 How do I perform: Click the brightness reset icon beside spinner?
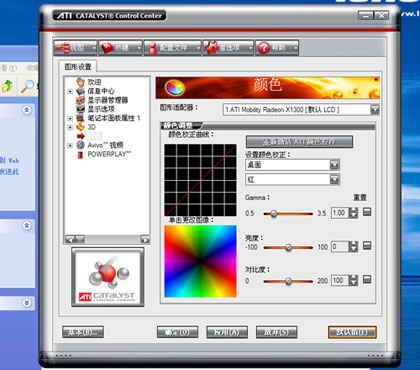[x=367, y=246]
